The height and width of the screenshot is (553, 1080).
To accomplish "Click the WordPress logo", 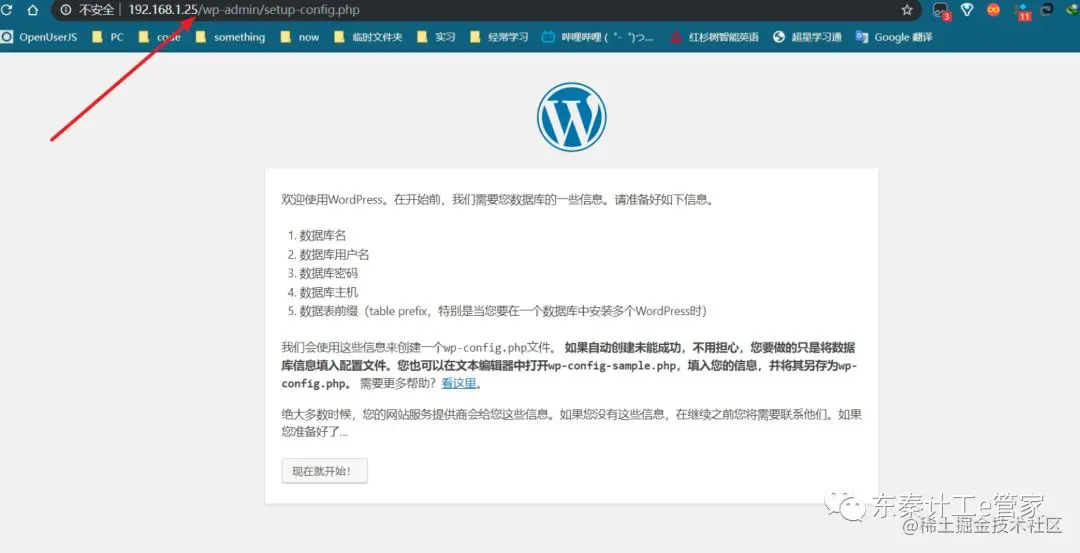I will coord(572,117).
